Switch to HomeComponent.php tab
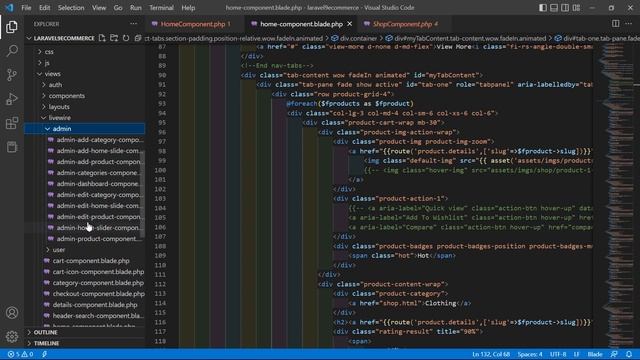 click(x=196, y=24)
